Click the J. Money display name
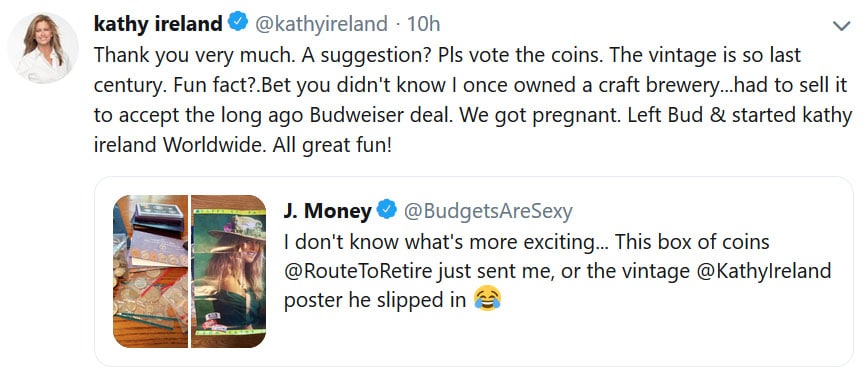Viewport: 868px width, 385px height. (x=328, y=211)
